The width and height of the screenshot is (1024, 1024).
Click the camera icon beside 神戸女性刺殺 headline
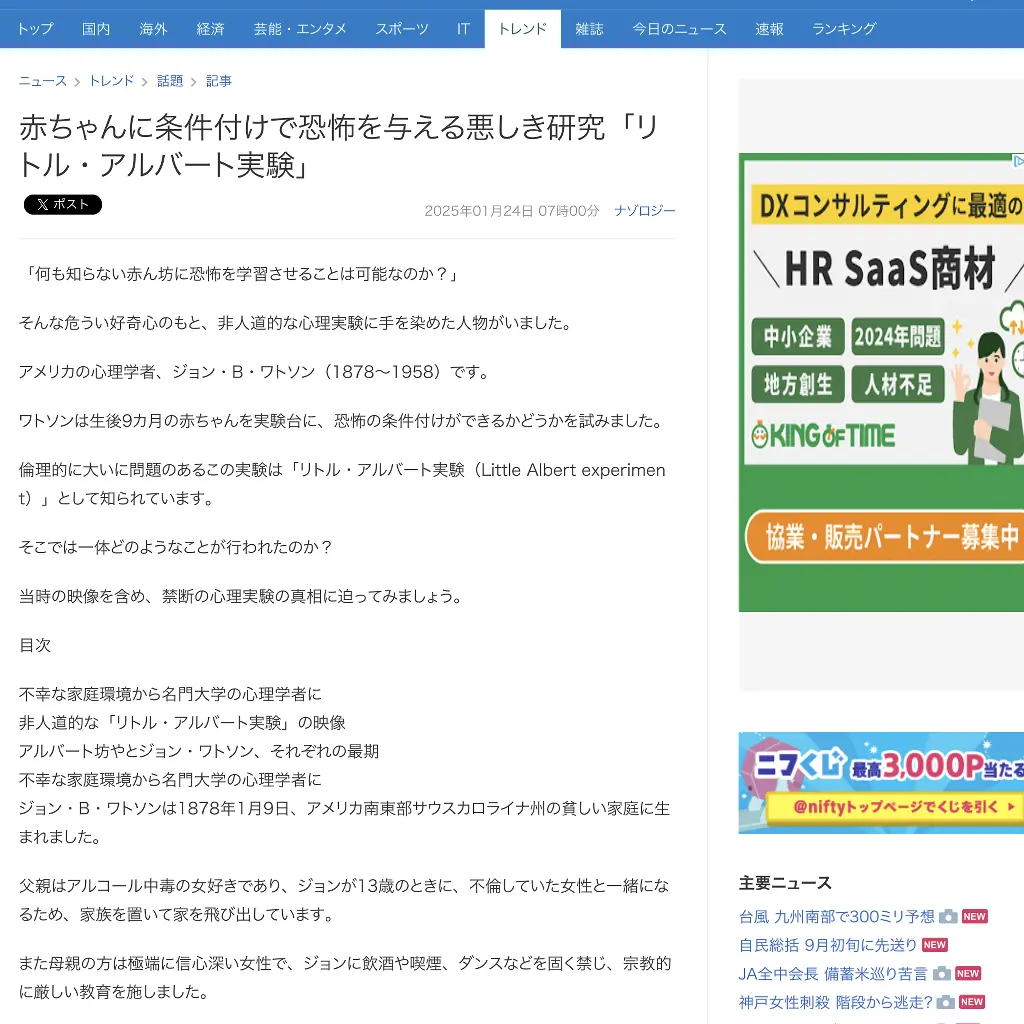[944, 1002]
